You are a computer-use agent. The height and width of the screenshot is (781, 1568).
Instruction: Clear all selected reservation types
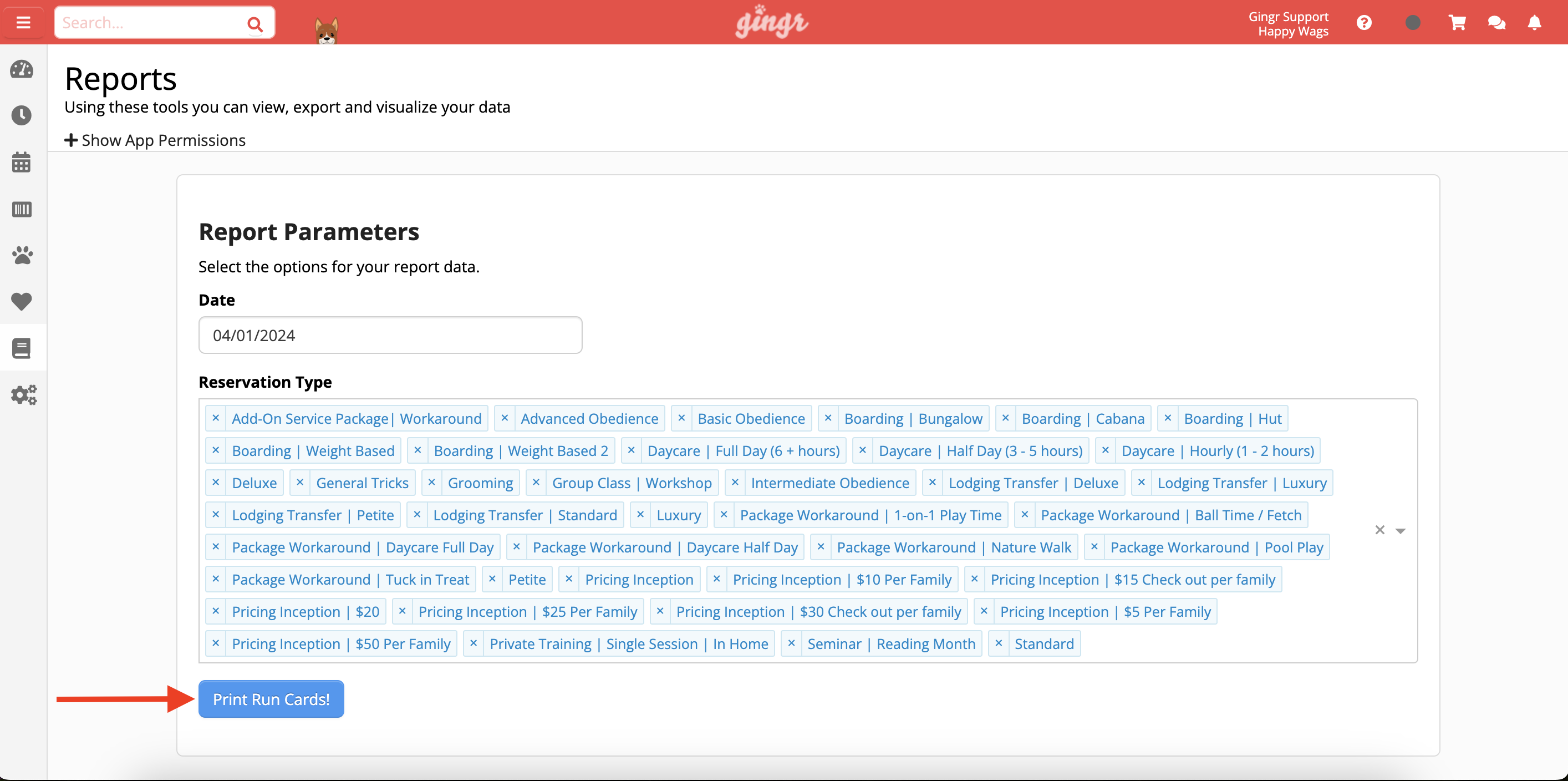(1380, 530)
